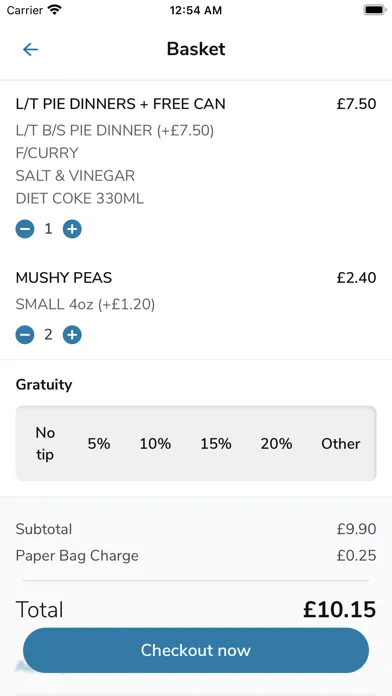Viewport: 392px width, 696px height.
Task: Decrease pie dinner quantity with minus icon
Action: (x=25, y=229)
